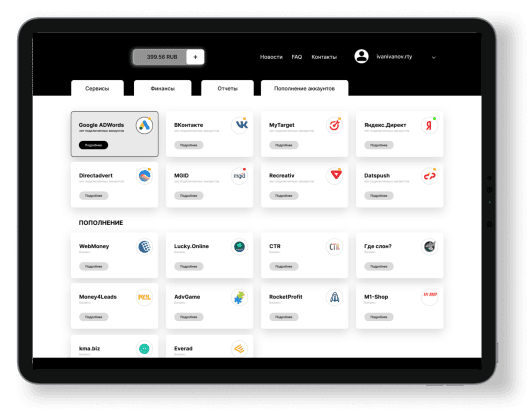531x413 pixels.
Task: Click the Directadvert card title
Action: pos(96,175)
